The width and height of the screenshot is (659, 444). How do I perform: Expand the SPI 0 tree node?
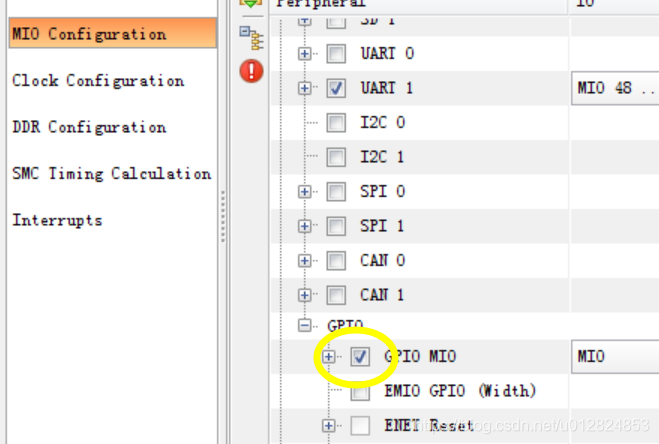pos(304,192)
